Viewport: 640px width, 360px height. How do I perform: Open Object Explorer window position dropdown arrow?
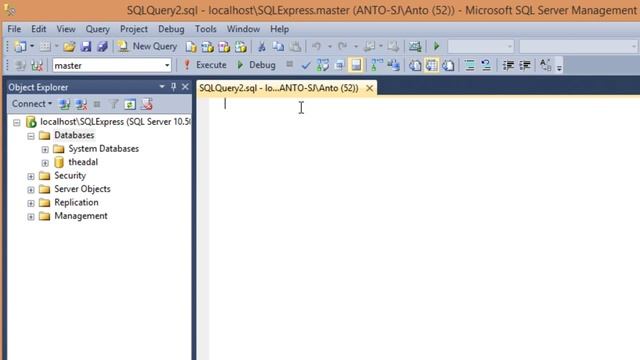(162, 87)
